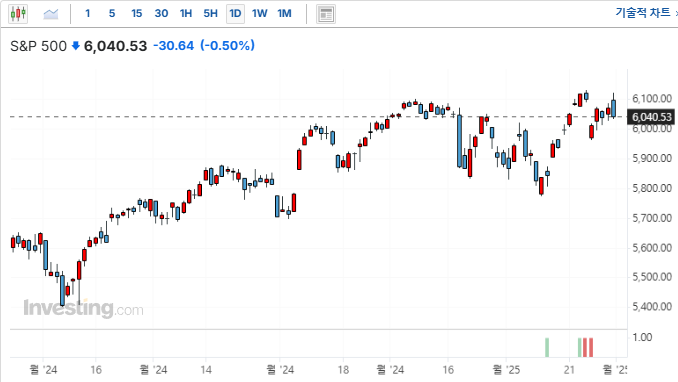Click the 18 date axis label
Image resolution: width=678 pixels, height=382 pixels.
coord(343,370)
